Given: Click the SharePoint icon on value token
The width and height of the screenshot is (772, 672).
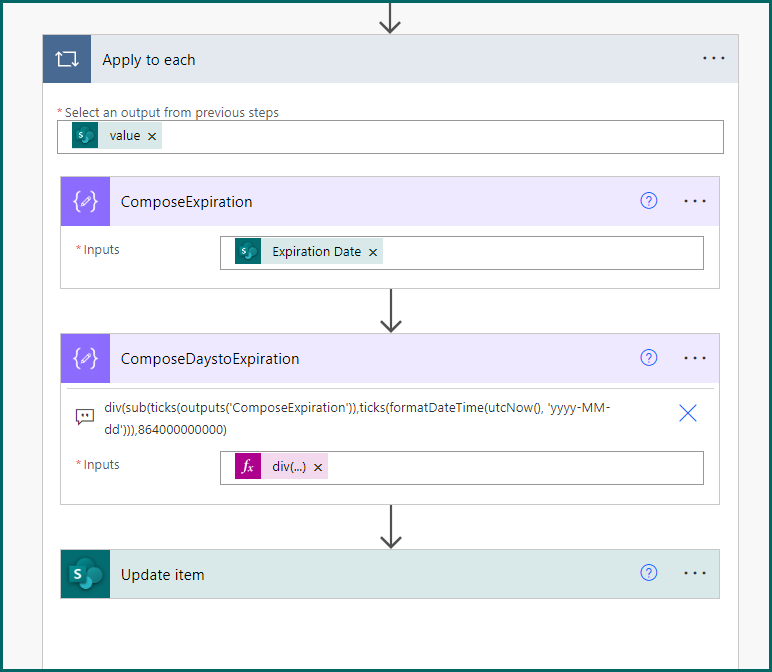Looking at the screenshot, I should pyautogui.click(x=85, y=136).
